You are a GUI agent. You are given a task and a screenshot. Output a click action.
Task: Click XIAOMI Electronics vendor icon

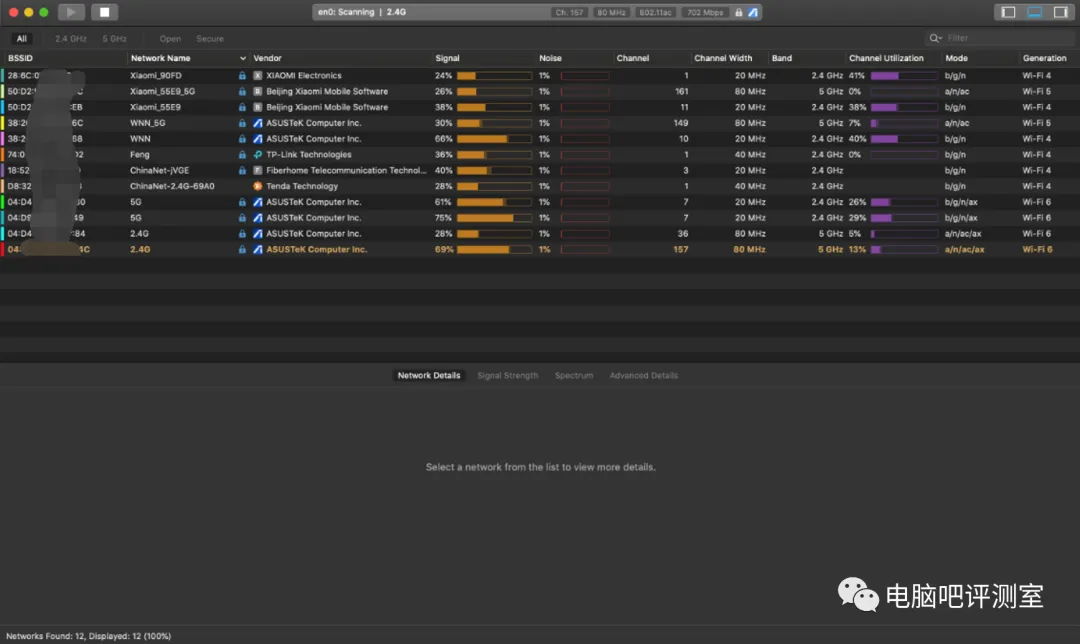point(258,76)
